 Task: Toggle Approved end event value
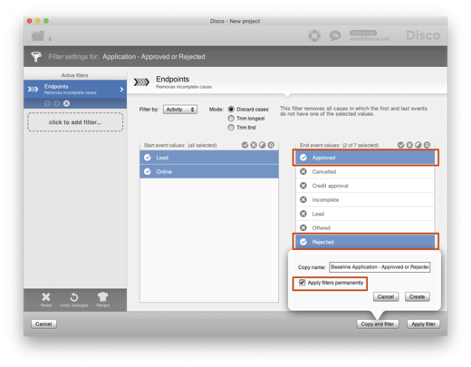tap(365, 158)
